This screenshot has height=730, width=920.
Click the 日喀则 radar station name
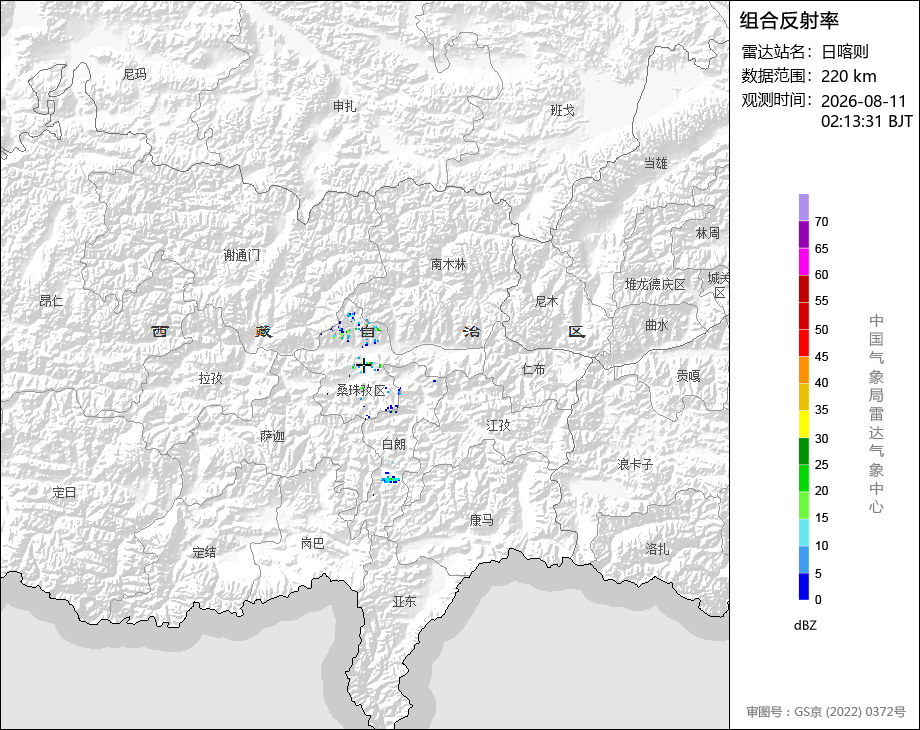pos(844,52)
